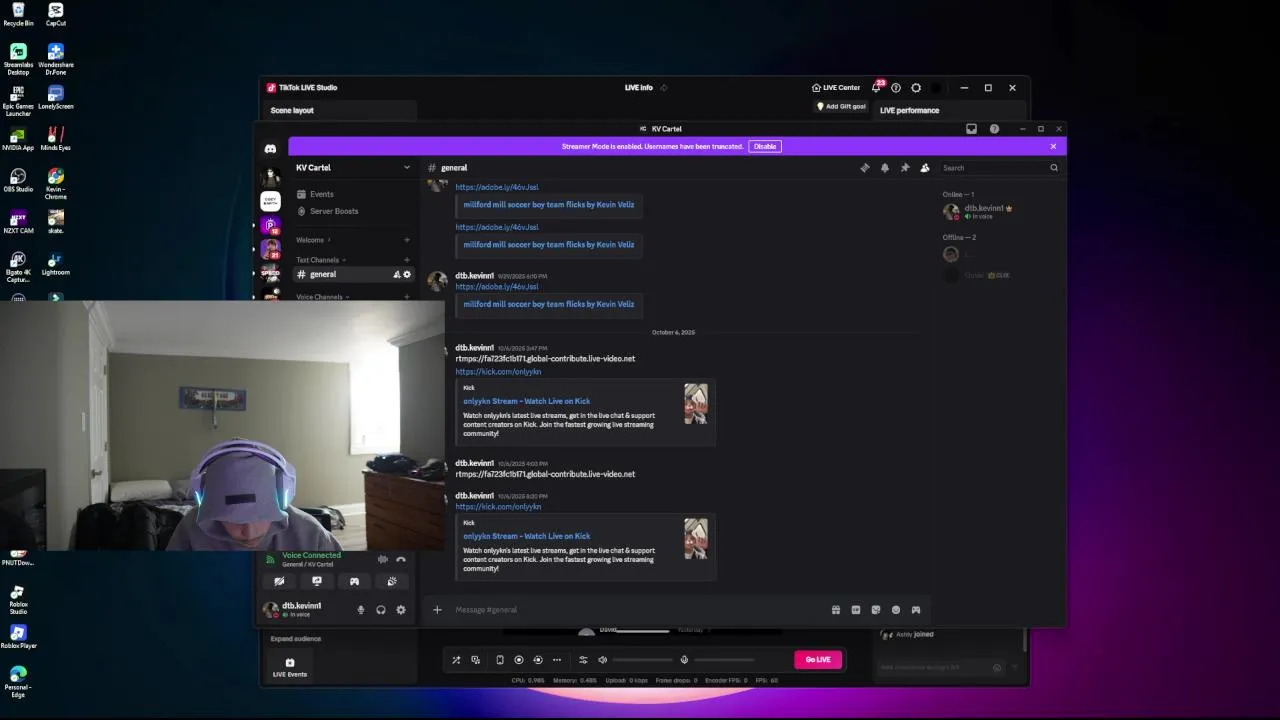Click the record button in TikTok toolbar
The height and width of the screenshot is (720, 1280).
[519, 660]
